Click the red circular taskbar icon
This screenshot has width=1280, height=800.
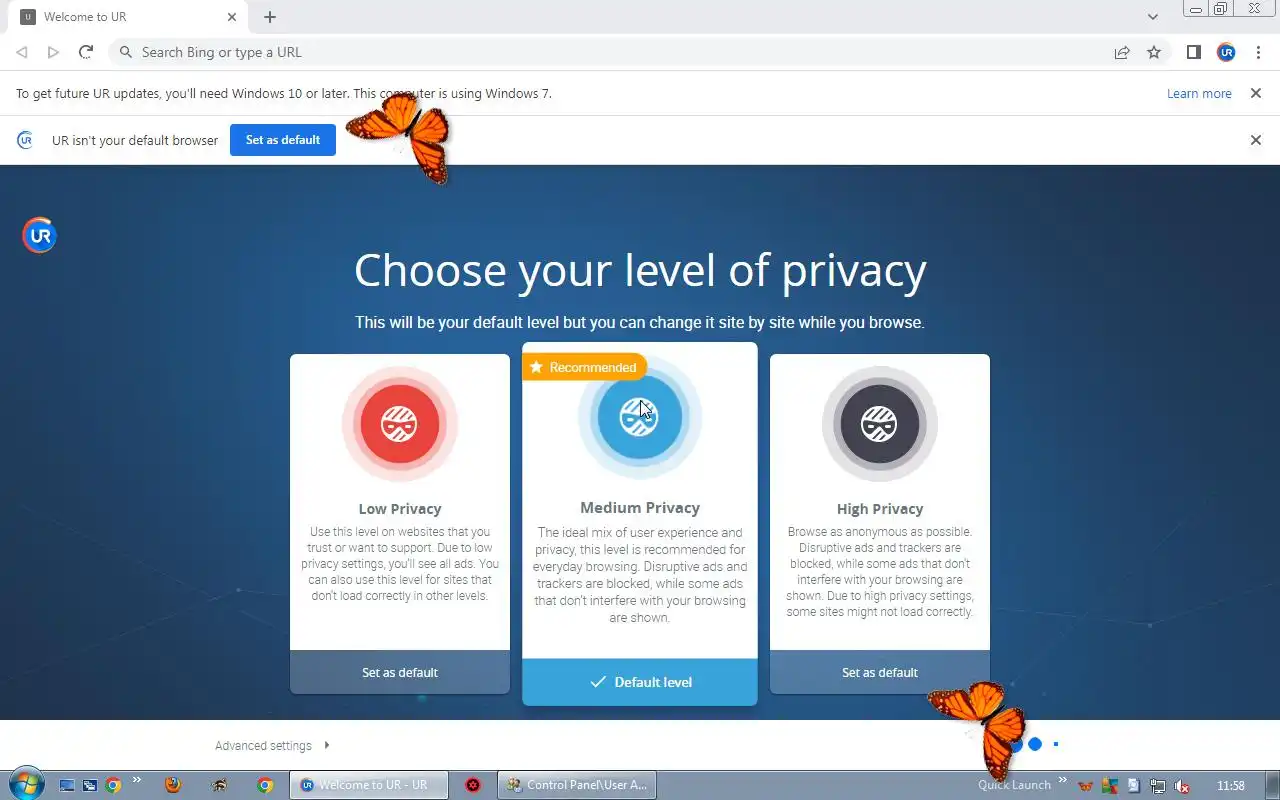tap(473, 785)
